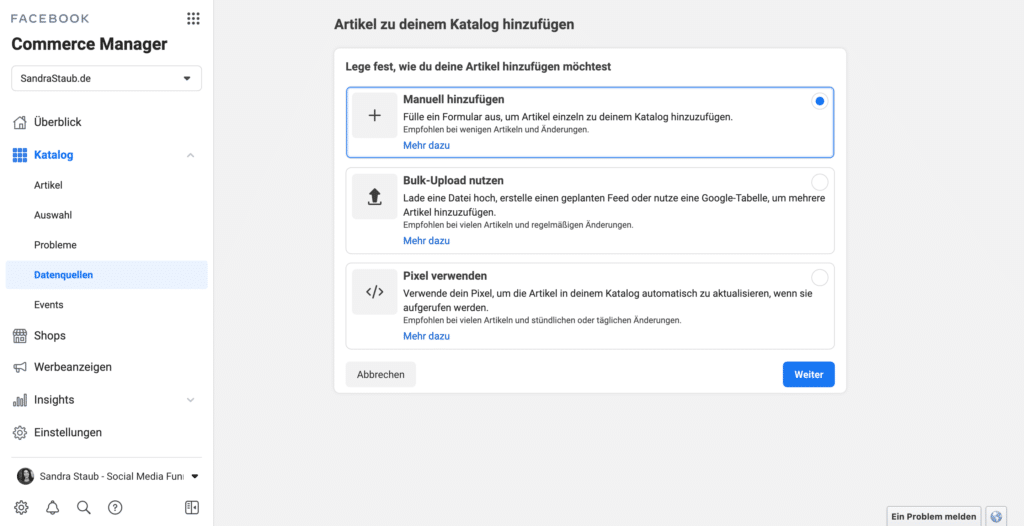Click the Bulk-Upload arrow icon
Viewport: 1024px width, 526px height.
pos(374,196)
